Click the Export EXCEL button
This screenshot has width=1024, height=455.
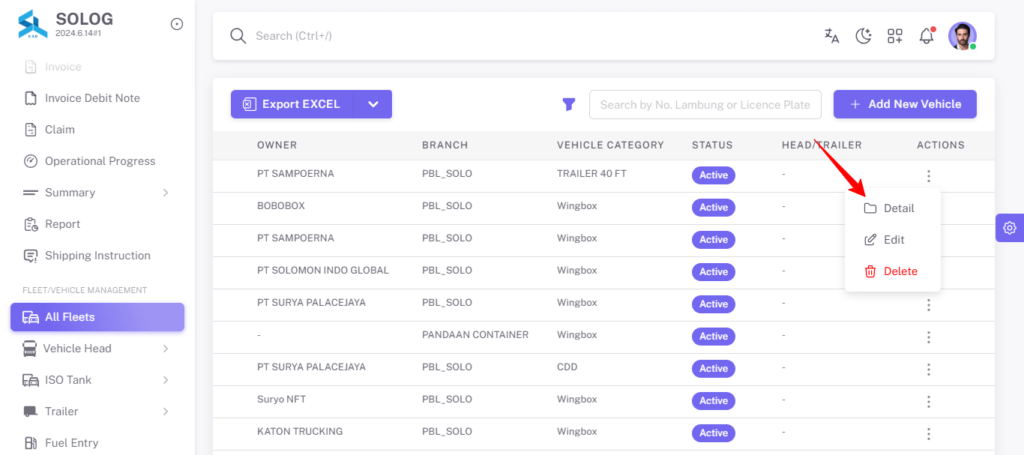293,104
